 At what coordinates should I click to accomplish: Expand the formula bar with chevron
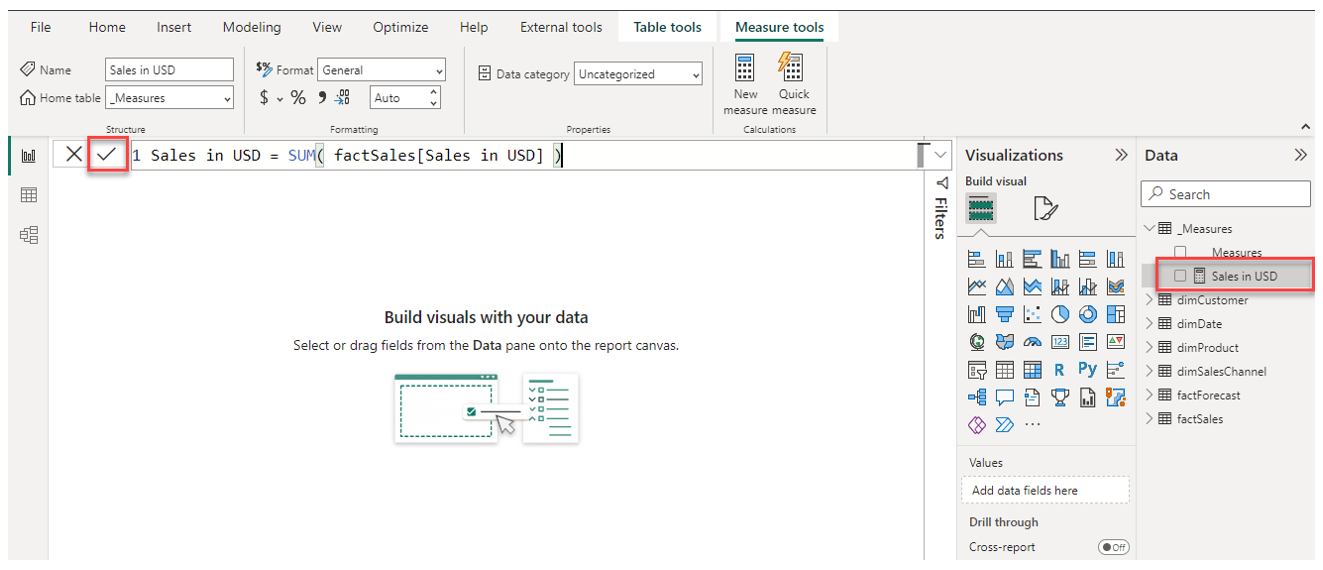click(x=940, y=155)
